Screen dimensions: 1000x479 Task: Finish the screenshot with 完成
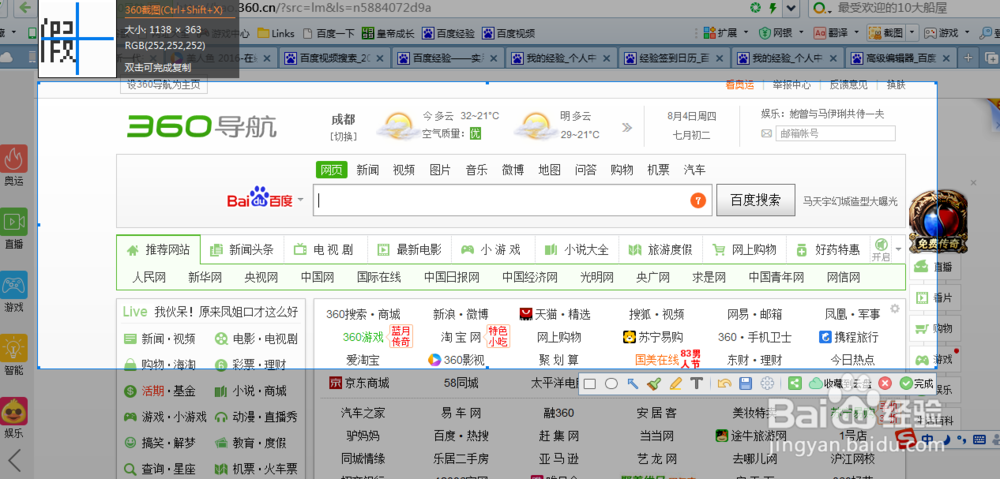tap(916, 383)
